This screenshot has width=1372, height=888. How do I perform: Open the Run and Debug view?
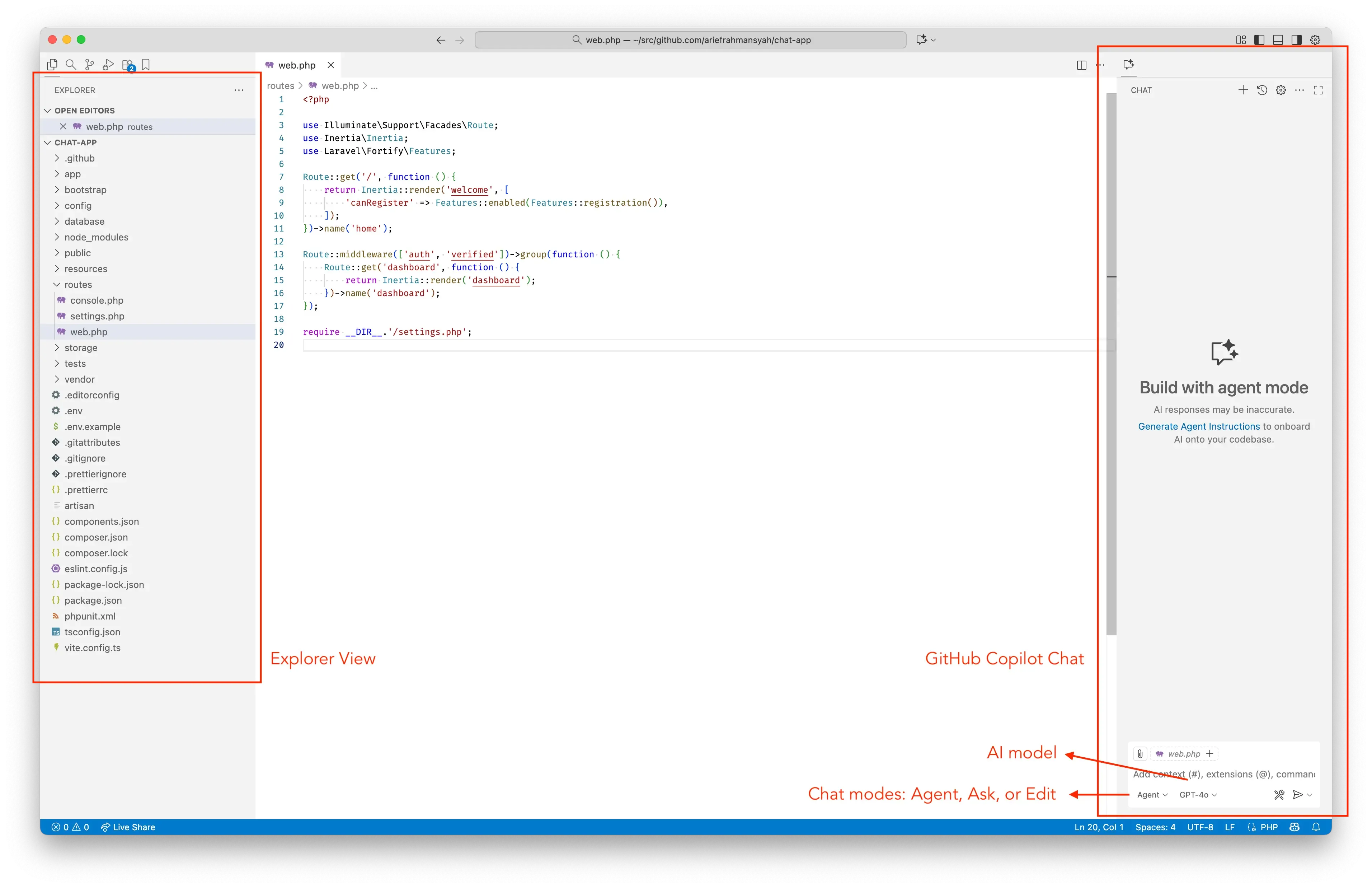[108, 65]
